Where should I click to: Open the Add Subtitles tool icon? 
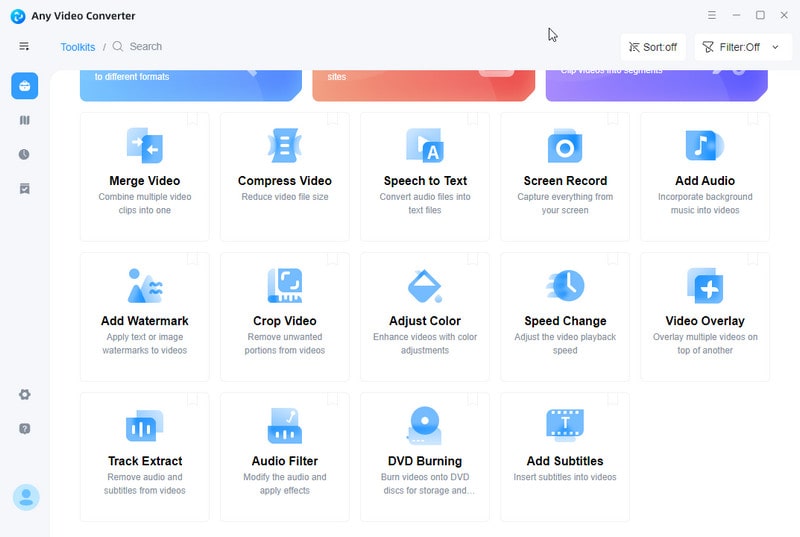tap(565, 425)
